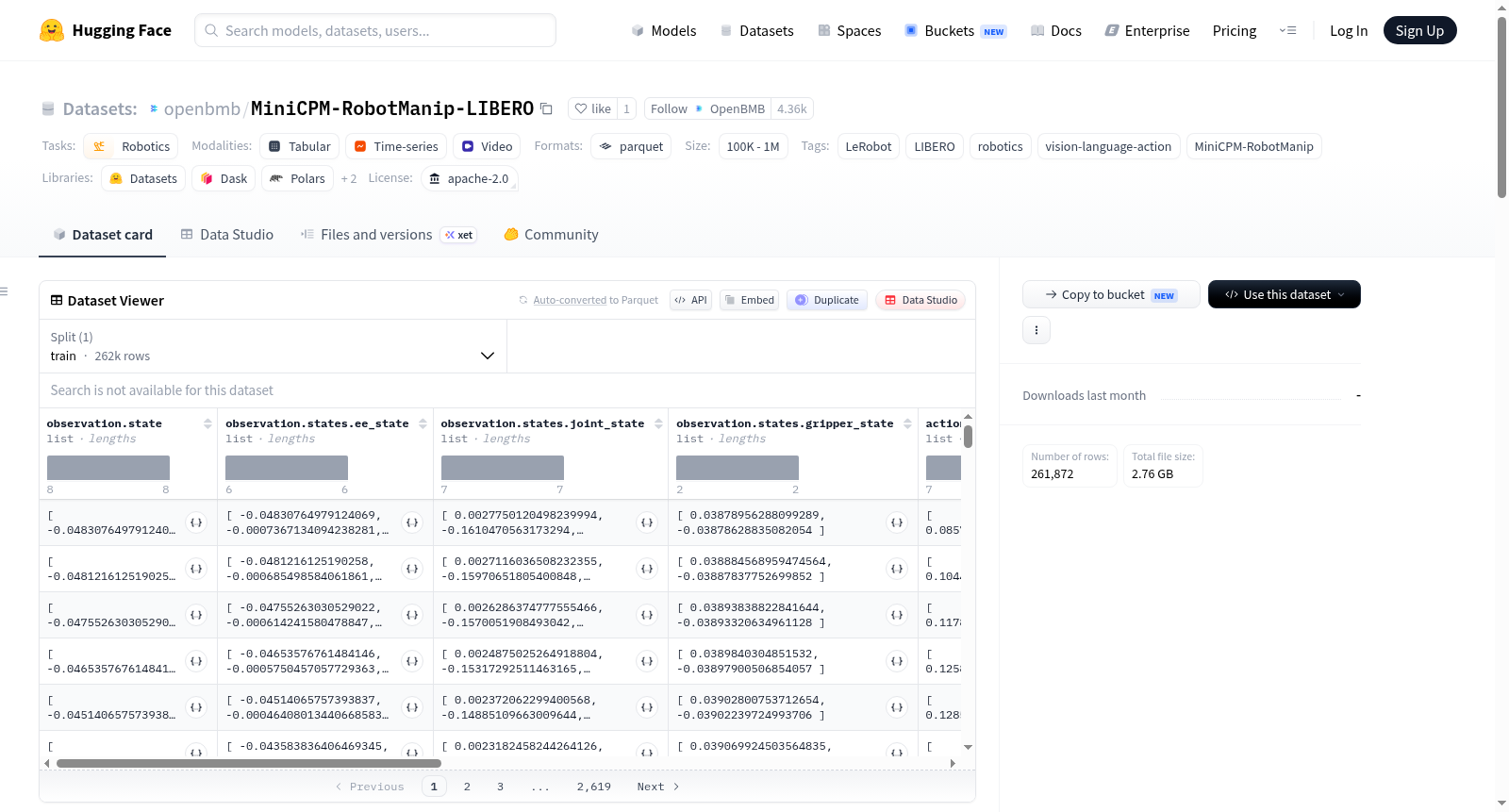Viewport: 1509px width, 812px height.
Task: Open the collapsed left sidebar icon
Action: pos(4,291)
